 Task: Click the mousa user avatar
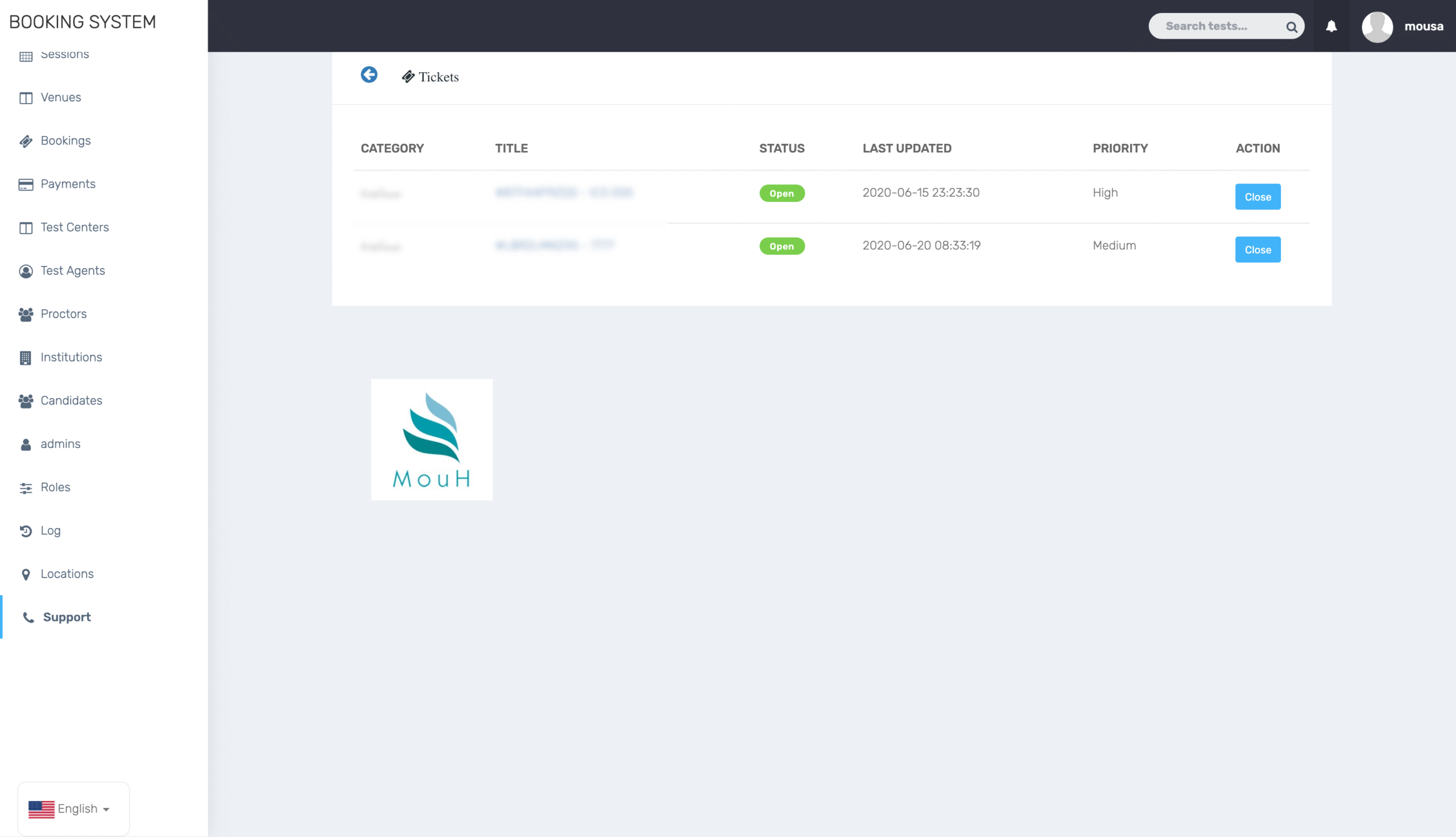pyautogui.click(x=1377, y=27)
